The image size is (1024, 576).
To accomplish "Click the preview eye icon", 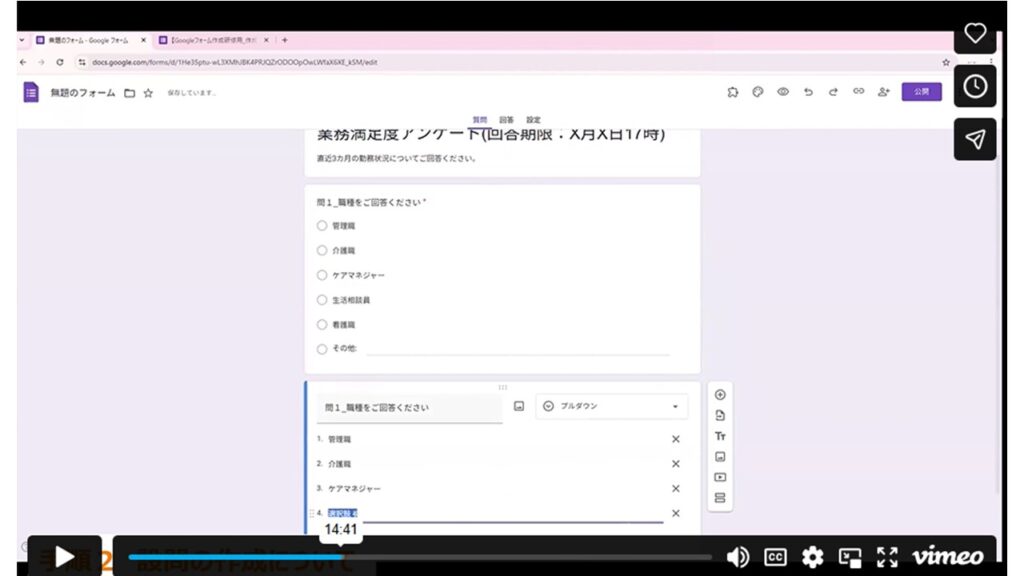I will pos(783,92).
